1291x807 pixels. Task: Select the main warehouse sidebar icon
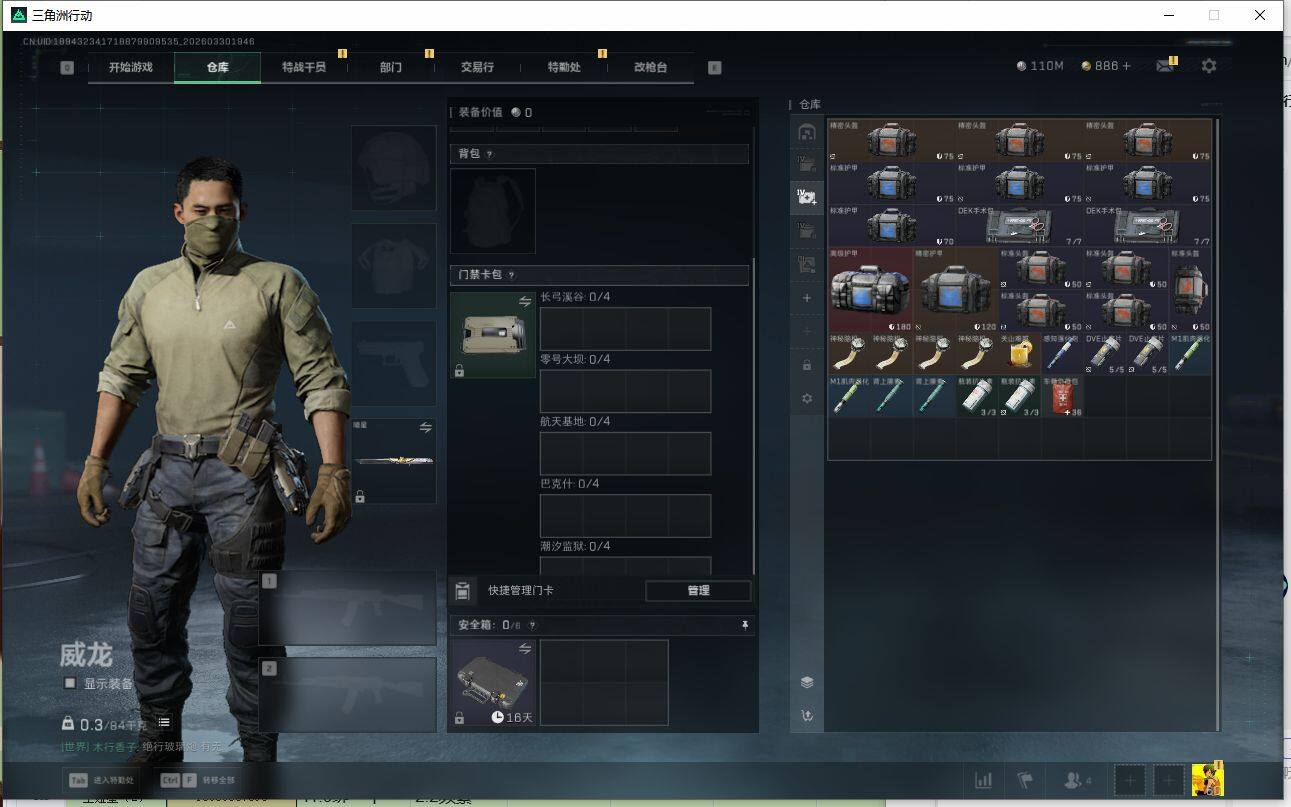tap(807, 132)
